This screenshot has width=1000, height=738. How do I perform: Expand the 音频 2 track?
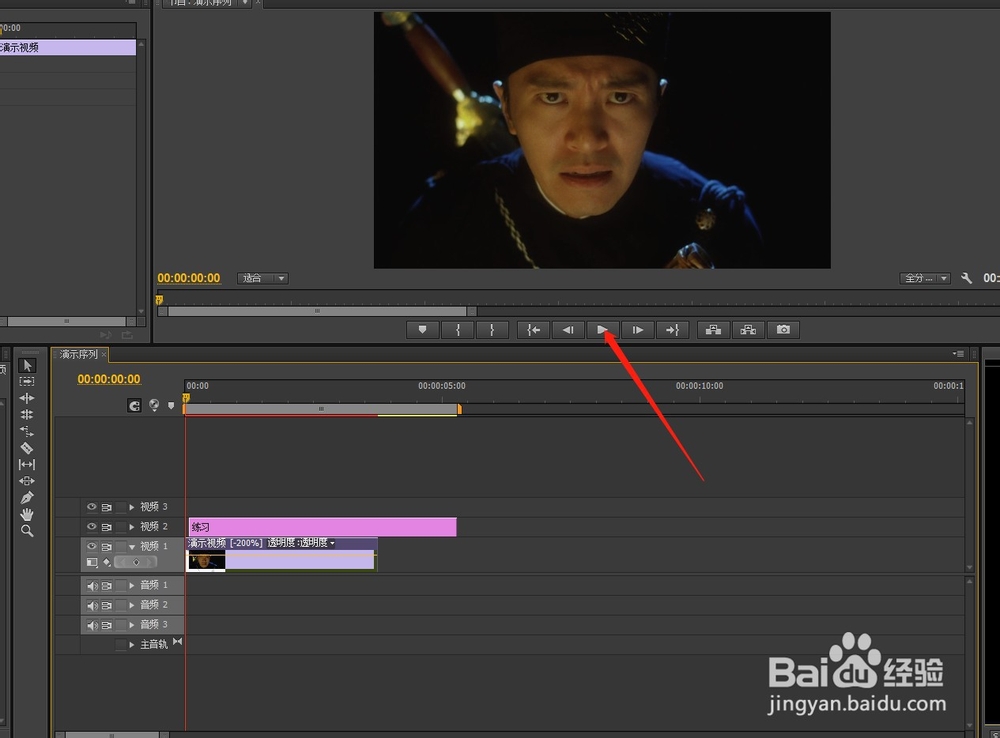[132, 605]
